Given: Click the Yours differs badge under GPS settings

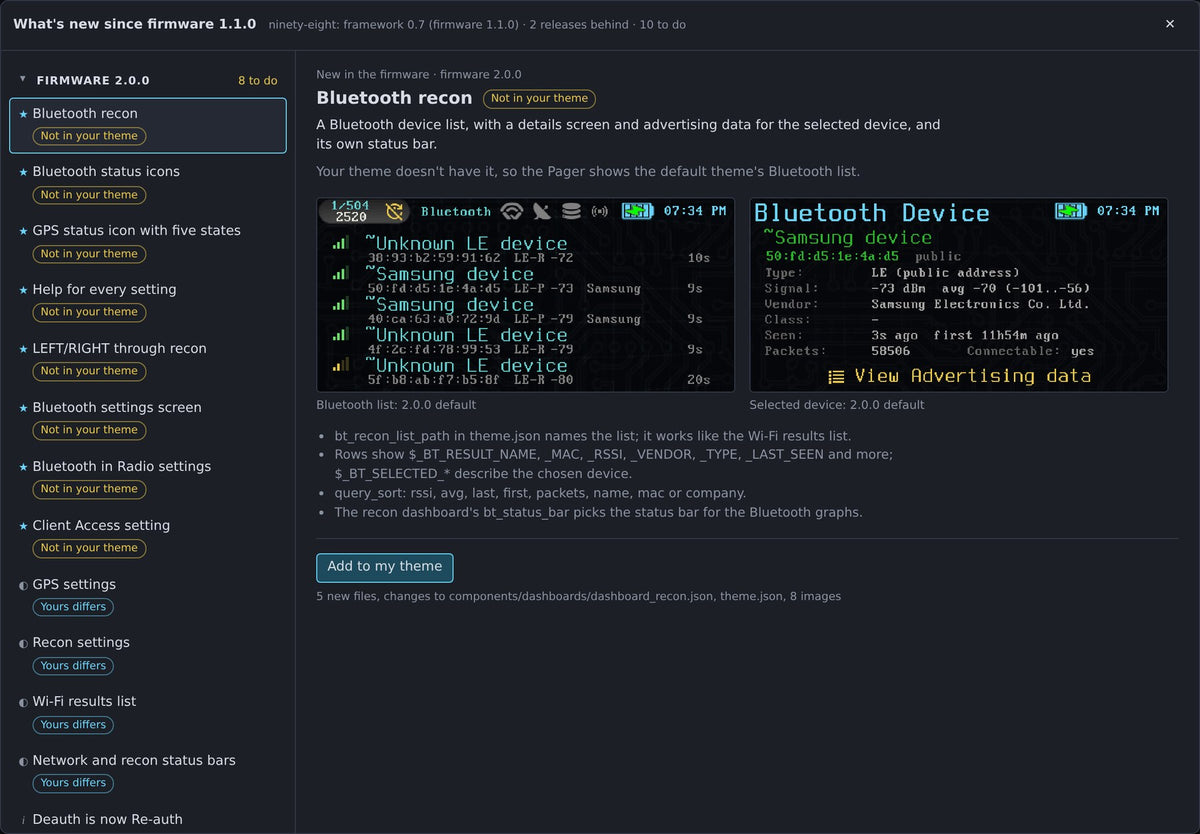Looking at the screenshot, I should 73,607.
